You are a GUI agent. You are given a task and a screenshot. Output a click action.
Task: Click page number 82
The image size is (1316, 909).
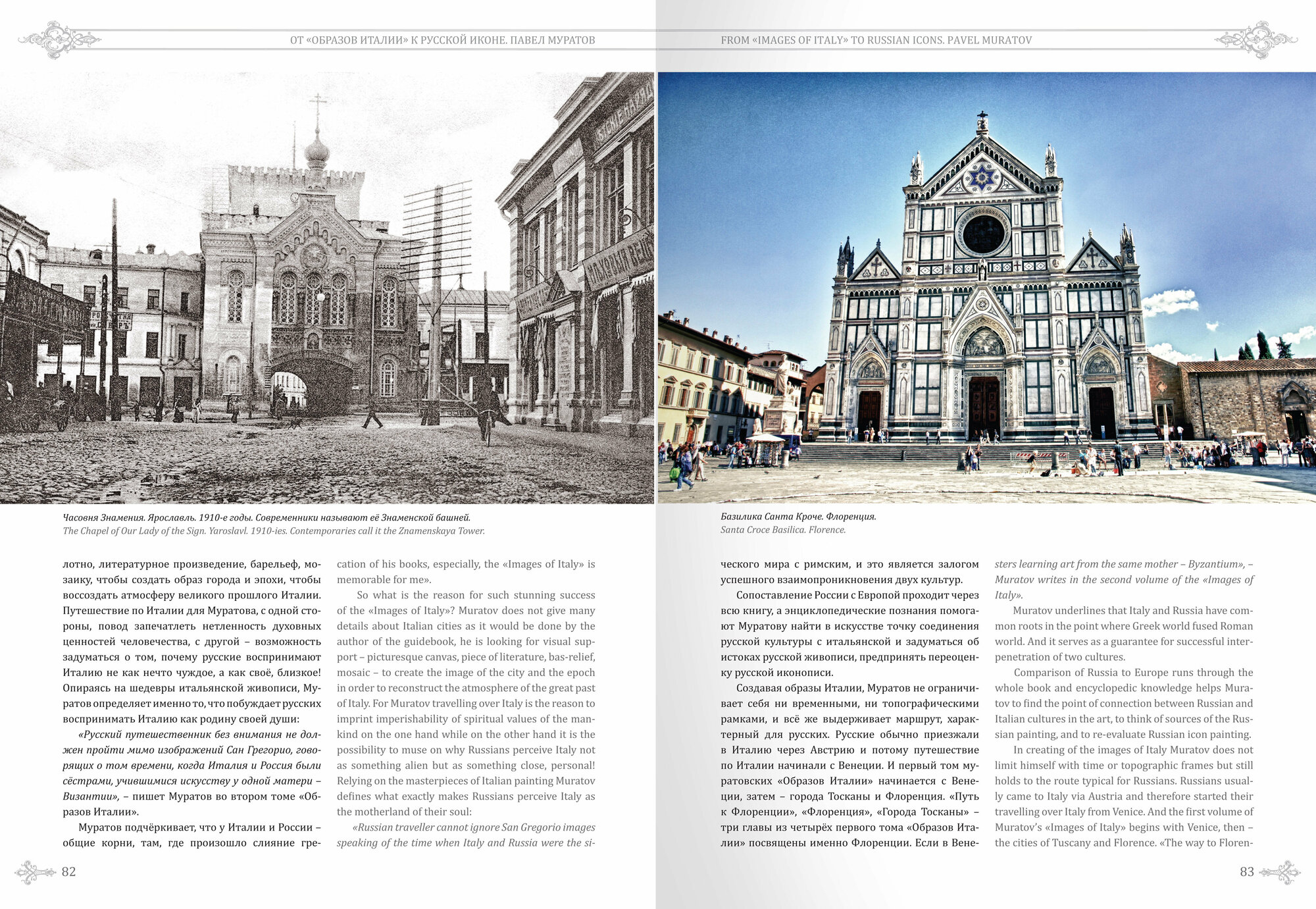pos(68,872)
